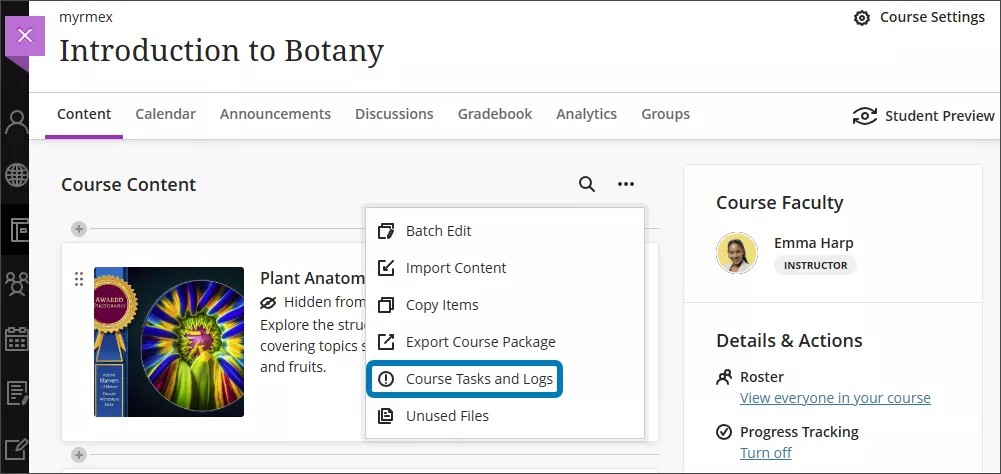Open the three-dot more options menu
The width and height of the screenshot is (1001, 474).
tap(626, 184)
